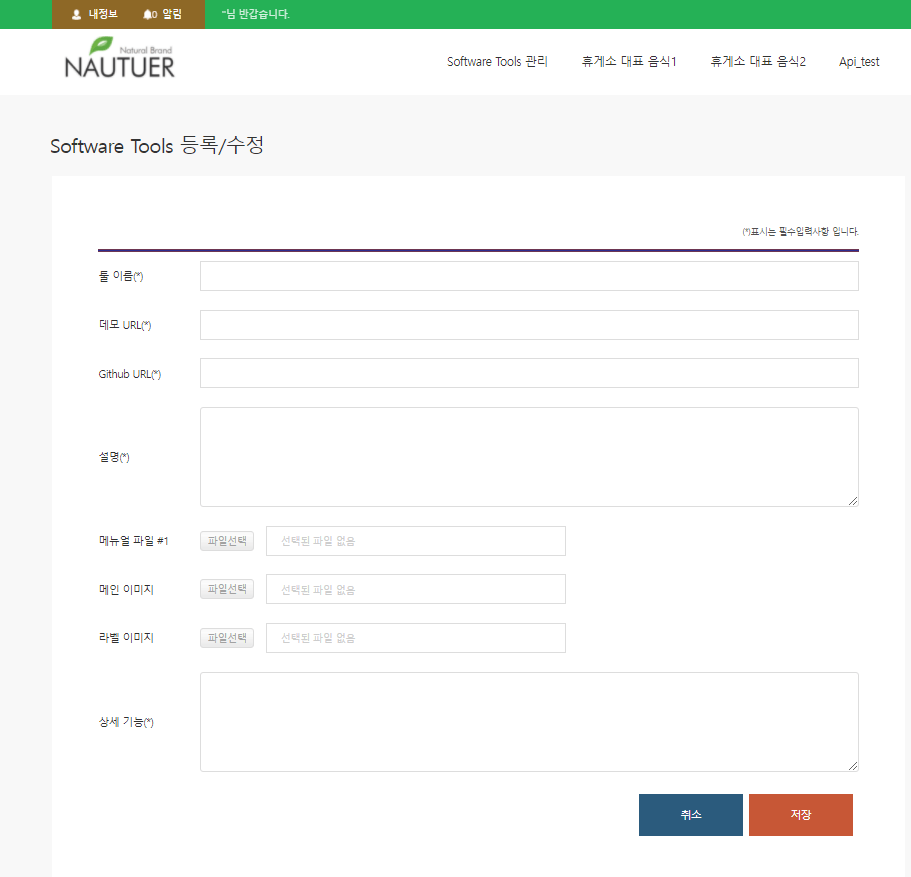Choose a file for 메인 이미지
The image size is (911, 877).
coord(227,589)
